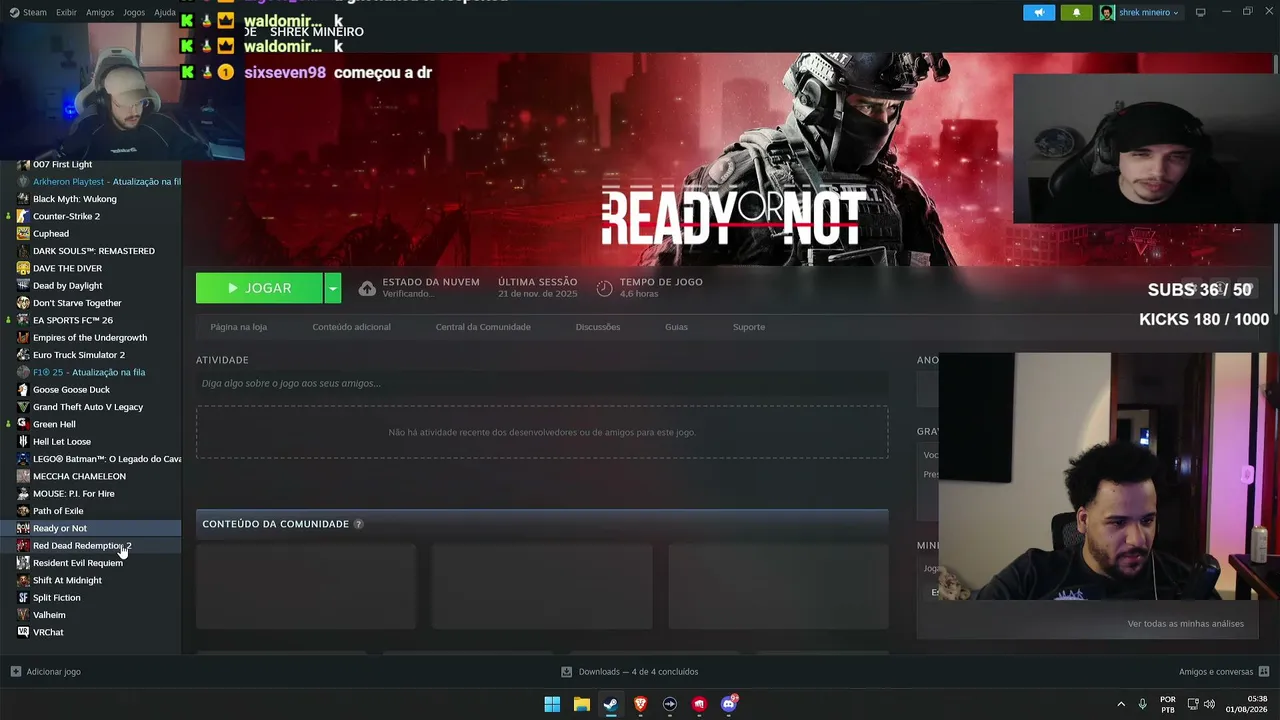Screen dimensions: 1280x720
Task: Select Arkheron Playtest in library
Action: [x=90, y=182]
